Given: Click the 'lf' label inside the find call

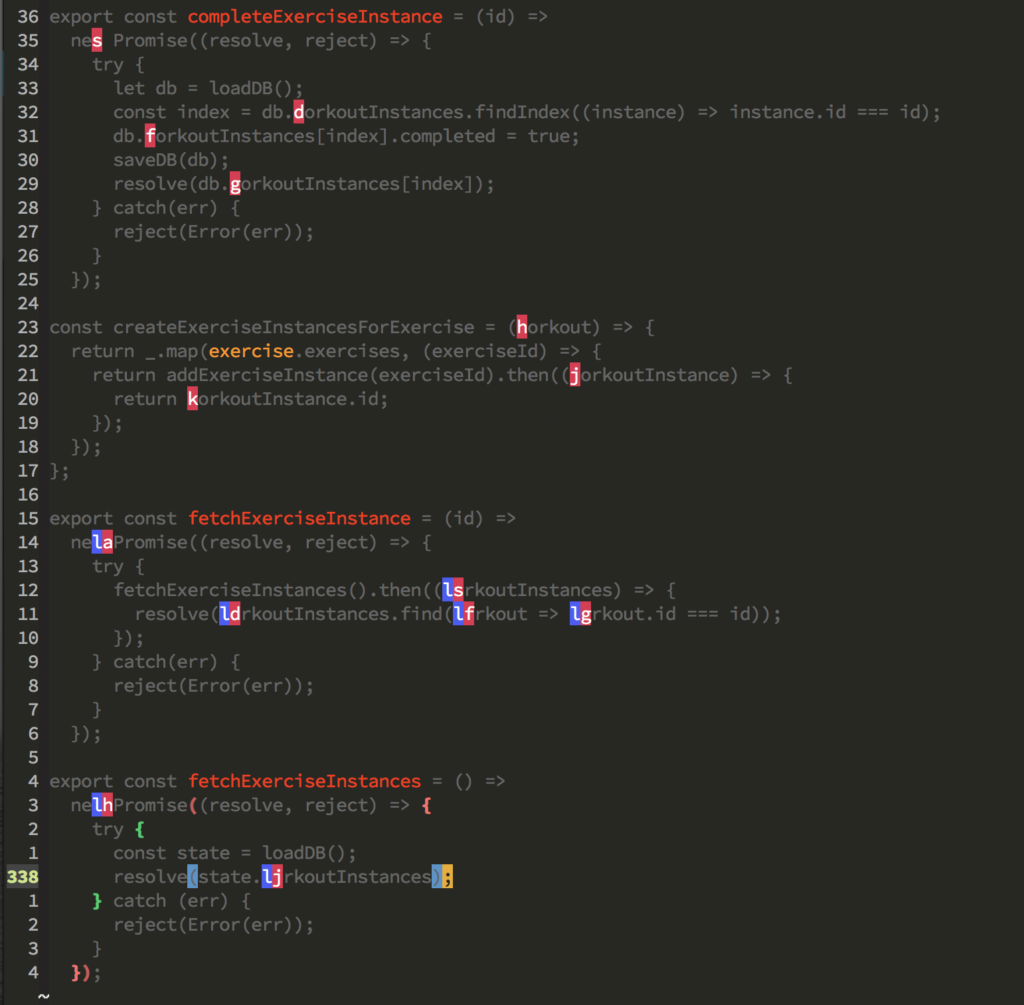Looking at the screenshot, I should 463,614.
